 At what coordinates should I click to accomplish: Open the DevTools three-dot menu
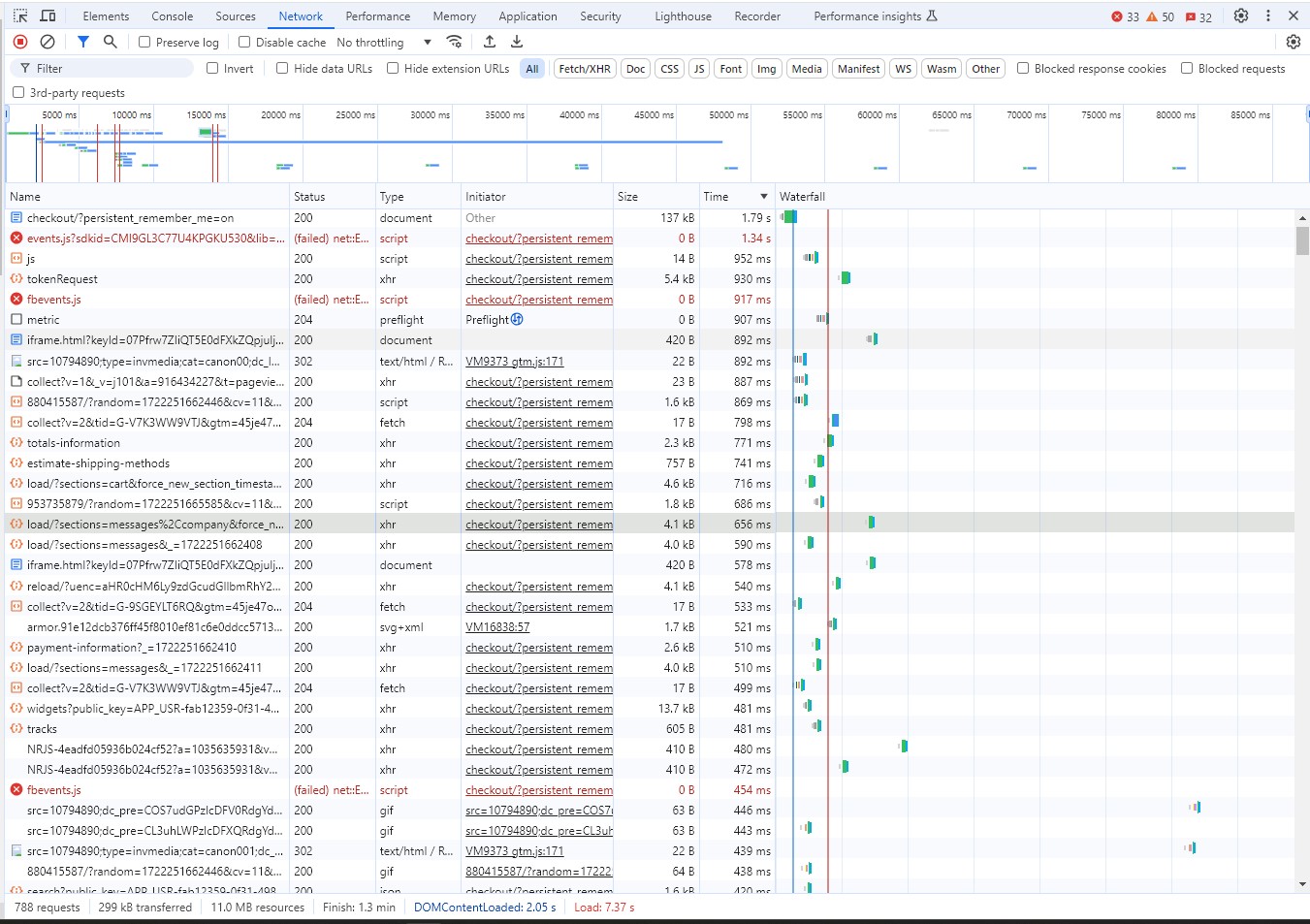[x=1267, y=16]
